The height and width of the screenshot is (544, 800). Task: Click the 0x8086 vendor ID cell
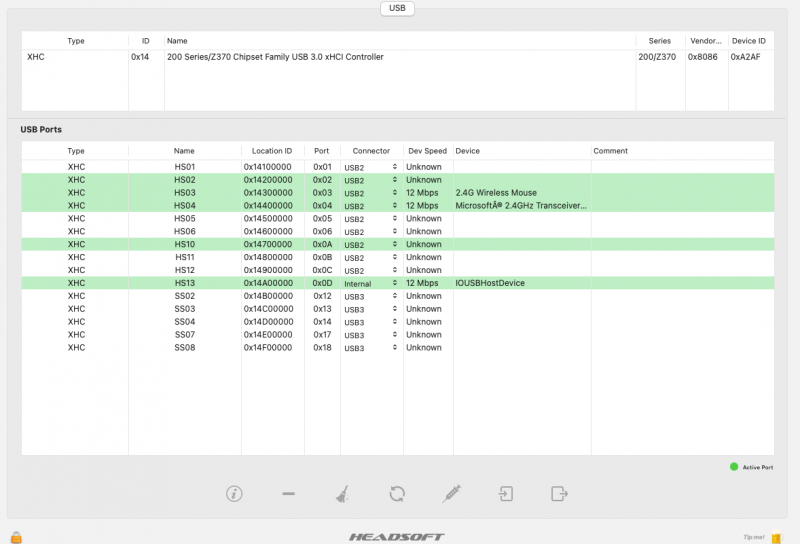(703, 57)
